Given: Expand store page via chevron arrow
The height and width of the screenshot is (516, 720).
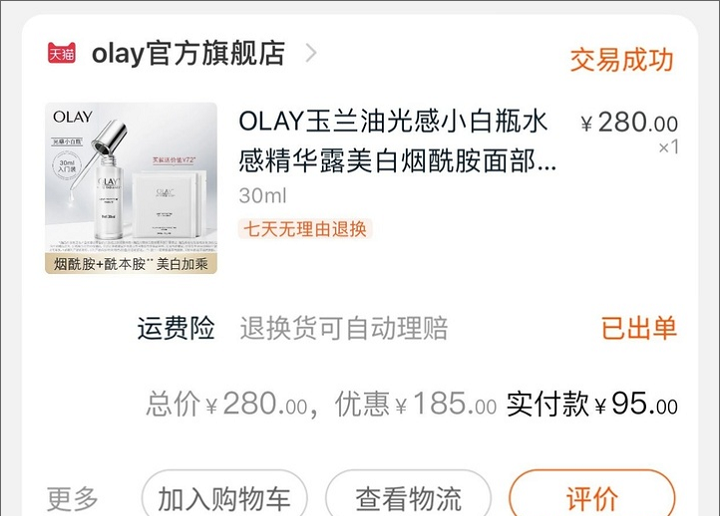Looking at the screenshot, I should click(x=311, y=53).
